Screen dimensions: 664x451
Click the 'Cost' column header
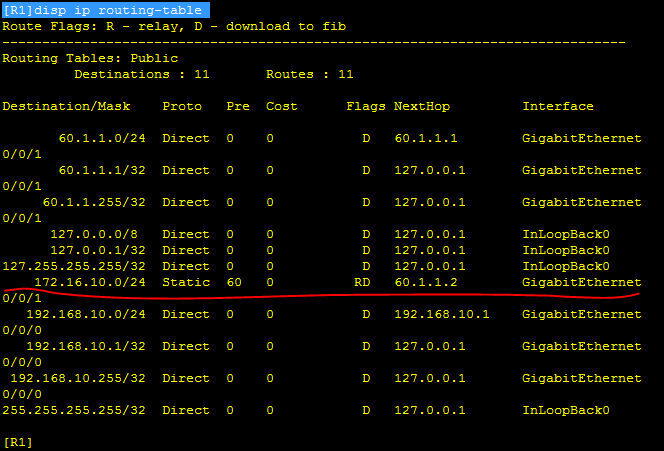click(x=282, y=106)
